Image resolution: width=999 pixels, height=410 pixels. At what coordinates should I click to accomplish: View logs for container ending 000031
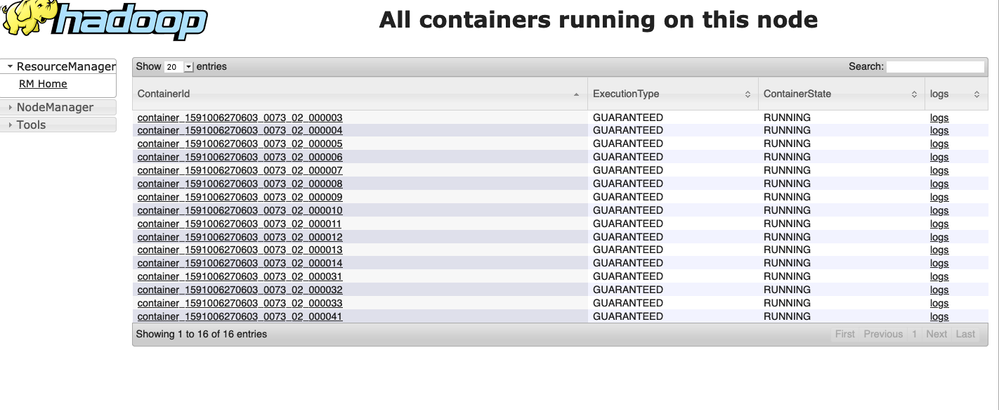(x=939, y=276)
